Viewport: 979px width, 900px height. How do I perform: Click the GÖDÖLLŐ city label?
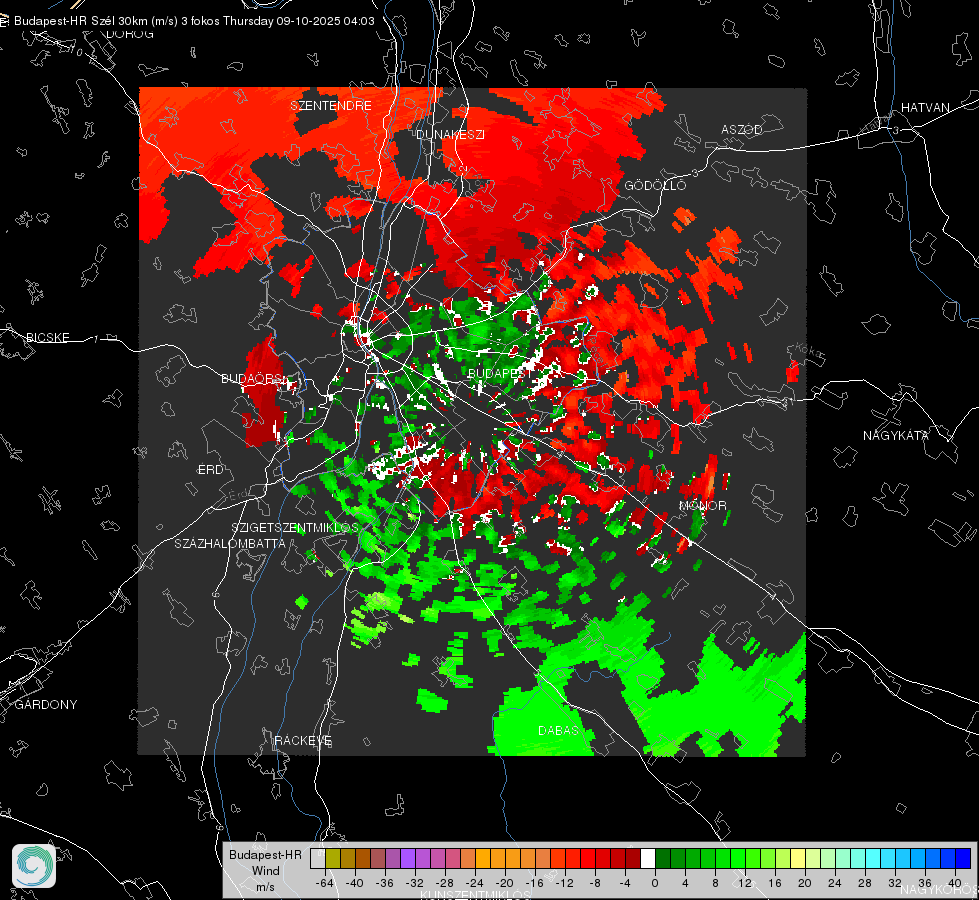(655, 185)
